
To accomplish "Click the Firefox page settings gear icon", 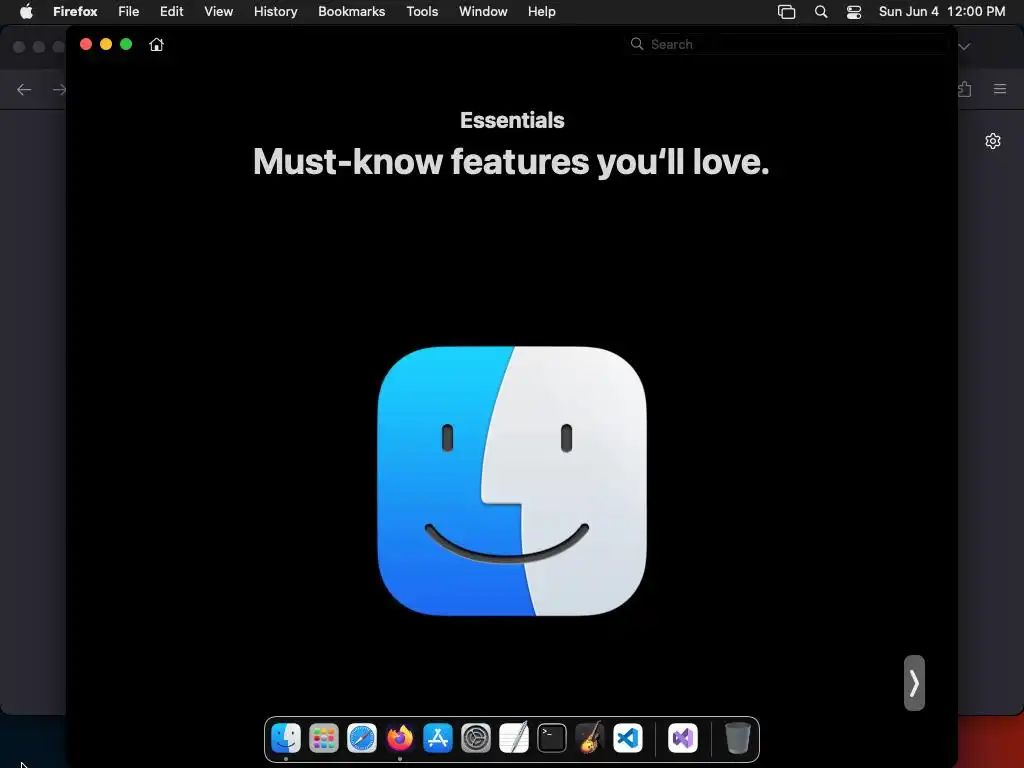I will point(993,141).
